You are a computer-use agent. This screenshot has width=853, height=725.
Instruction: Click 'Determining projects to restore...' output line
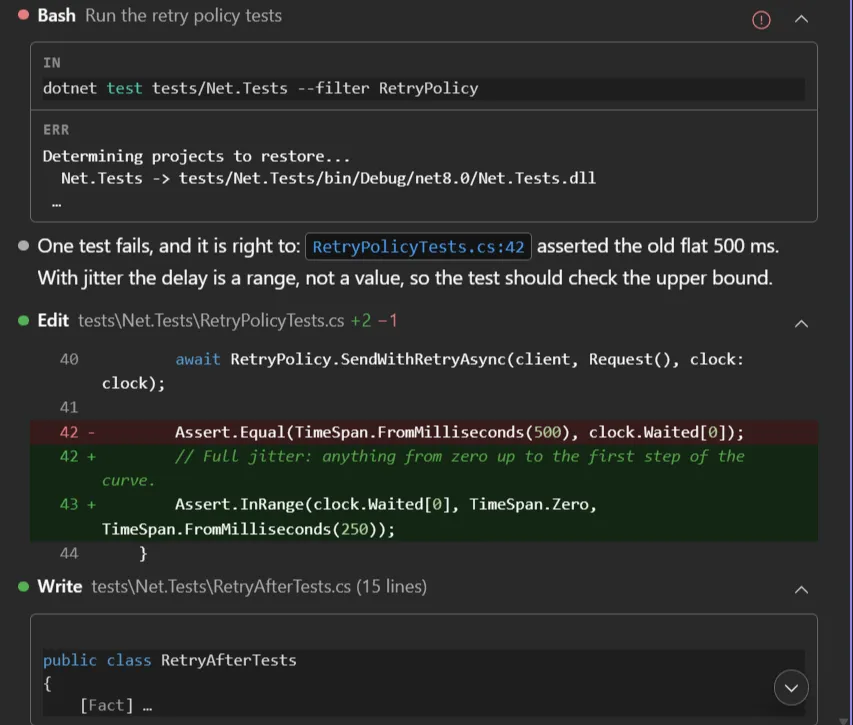point(196,157)
